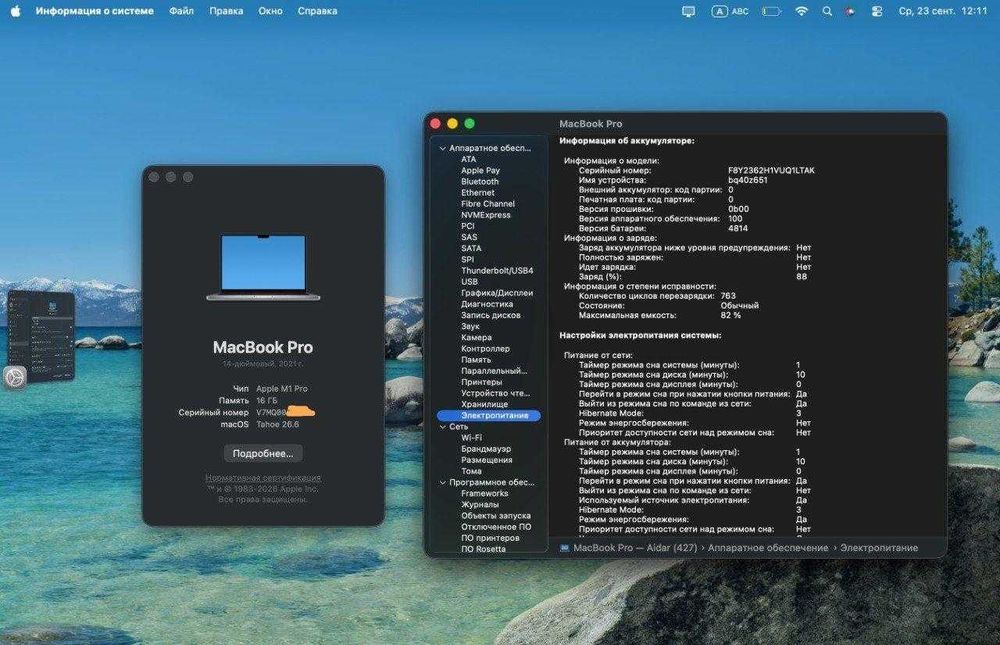
Task: Click the colored flag icon in menu bar
Action: pos(850,11)
